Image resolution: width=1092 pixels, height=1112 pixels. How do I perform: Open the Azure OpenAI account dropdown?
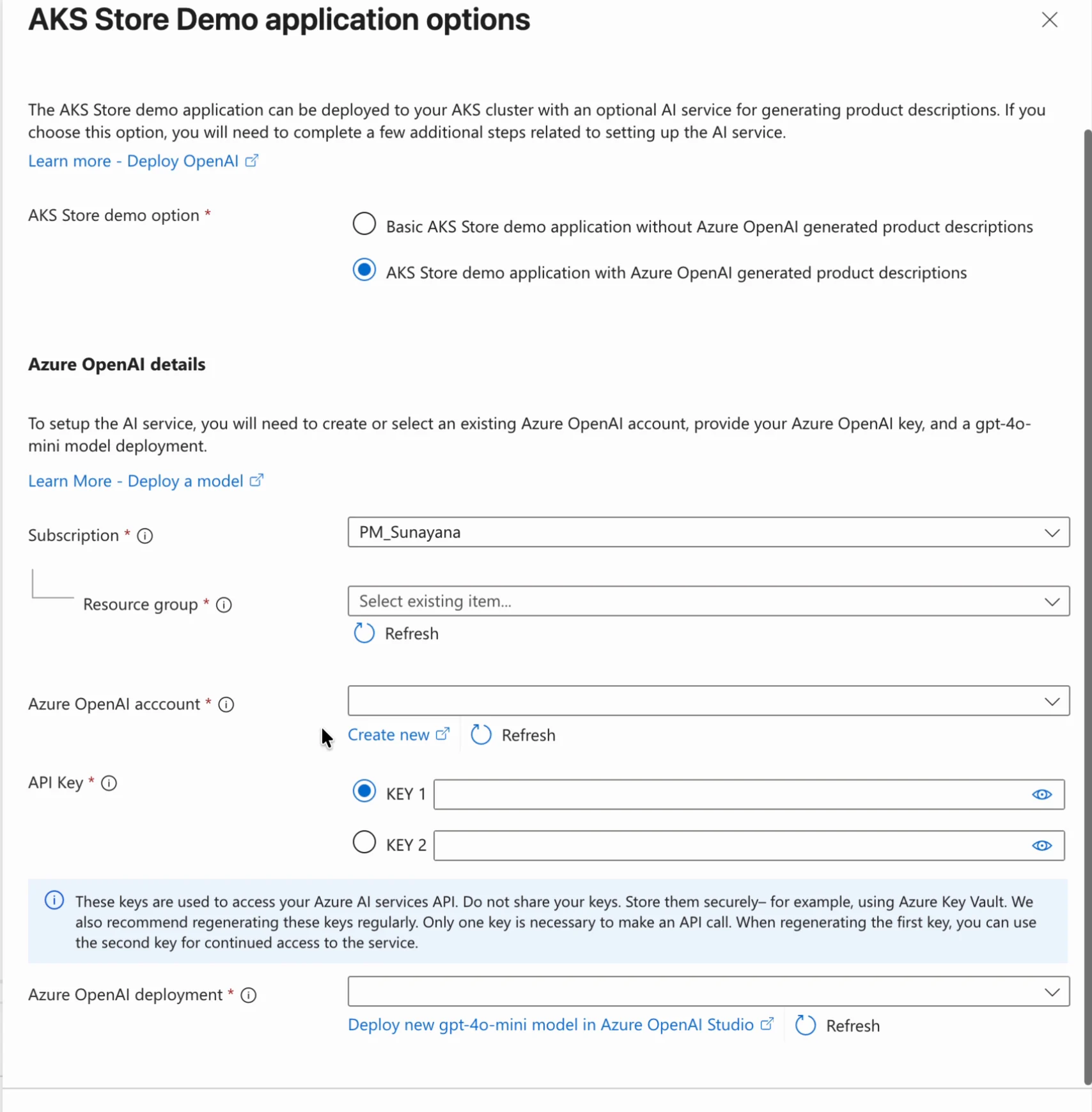[x=708, y=701]
